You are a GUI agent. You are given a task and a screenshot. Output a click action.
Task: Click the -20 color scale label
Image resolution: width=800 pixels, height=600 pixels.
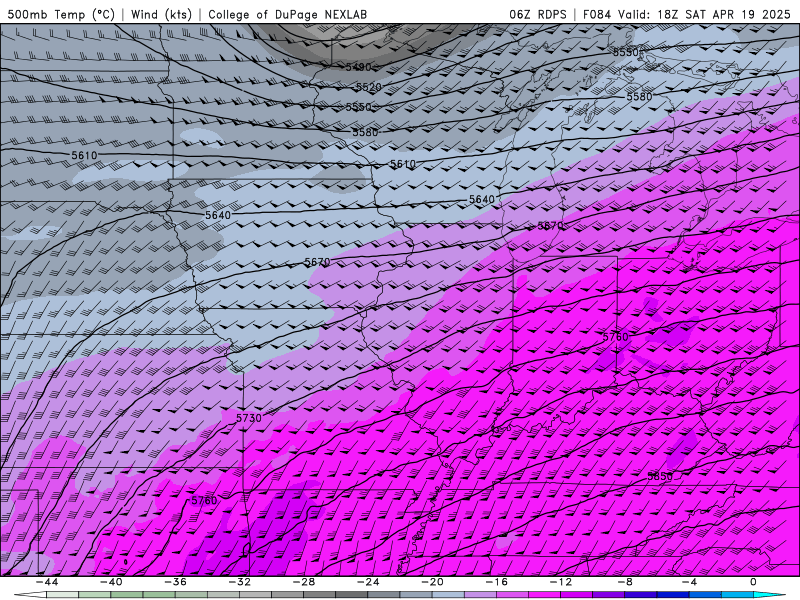(x=432, y=582)
